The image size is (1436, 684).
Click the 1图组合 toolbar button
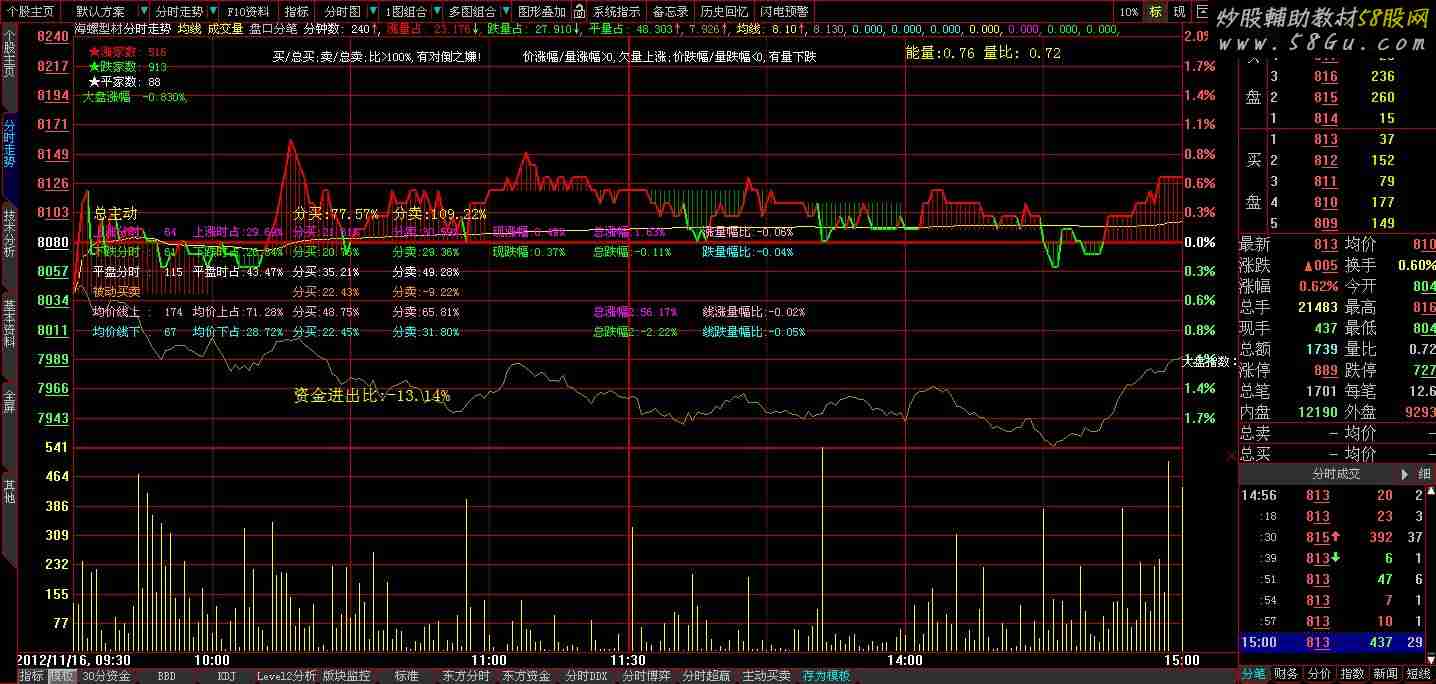(x=406, y=11)
